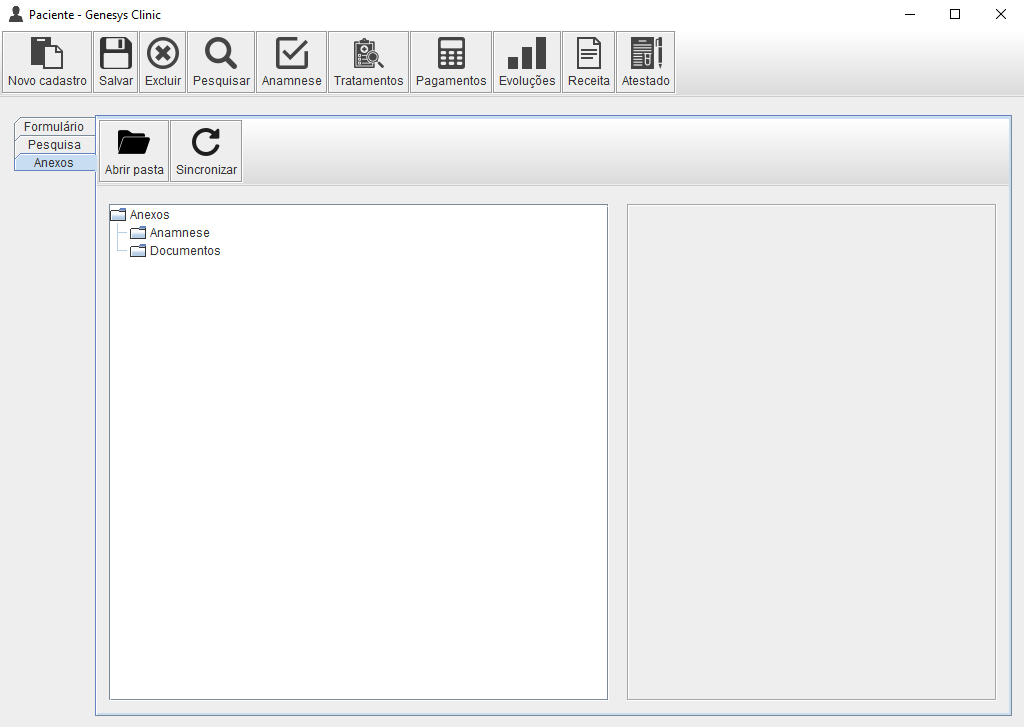Open the Atestado toolbar icon
The image size is (1024, 727).
[x=646, y=62]
